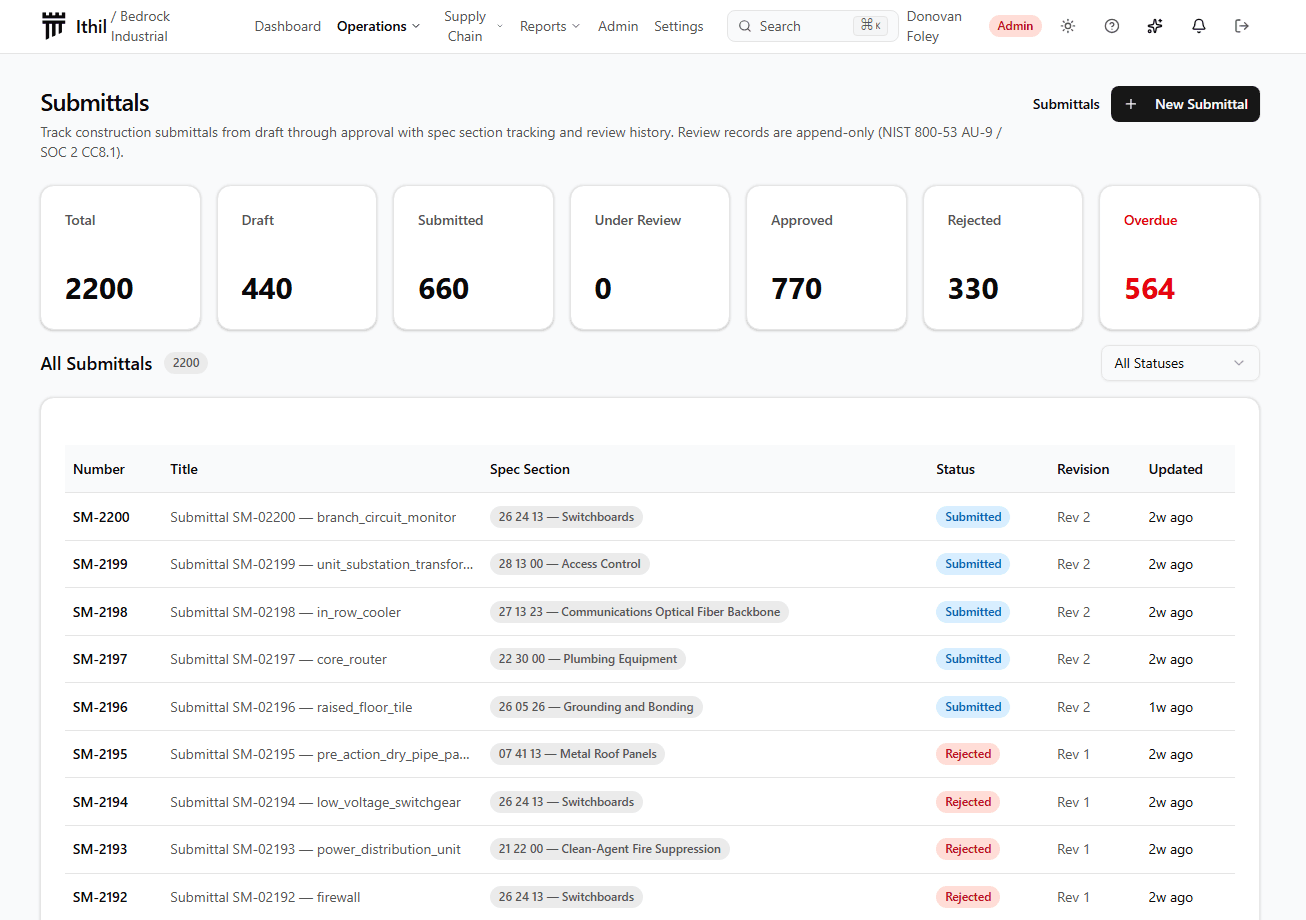Click the branch_circuit_monitor submittal title
Image resolution: width=1306 pixels, height=920 pixels.
click(313, 517)
